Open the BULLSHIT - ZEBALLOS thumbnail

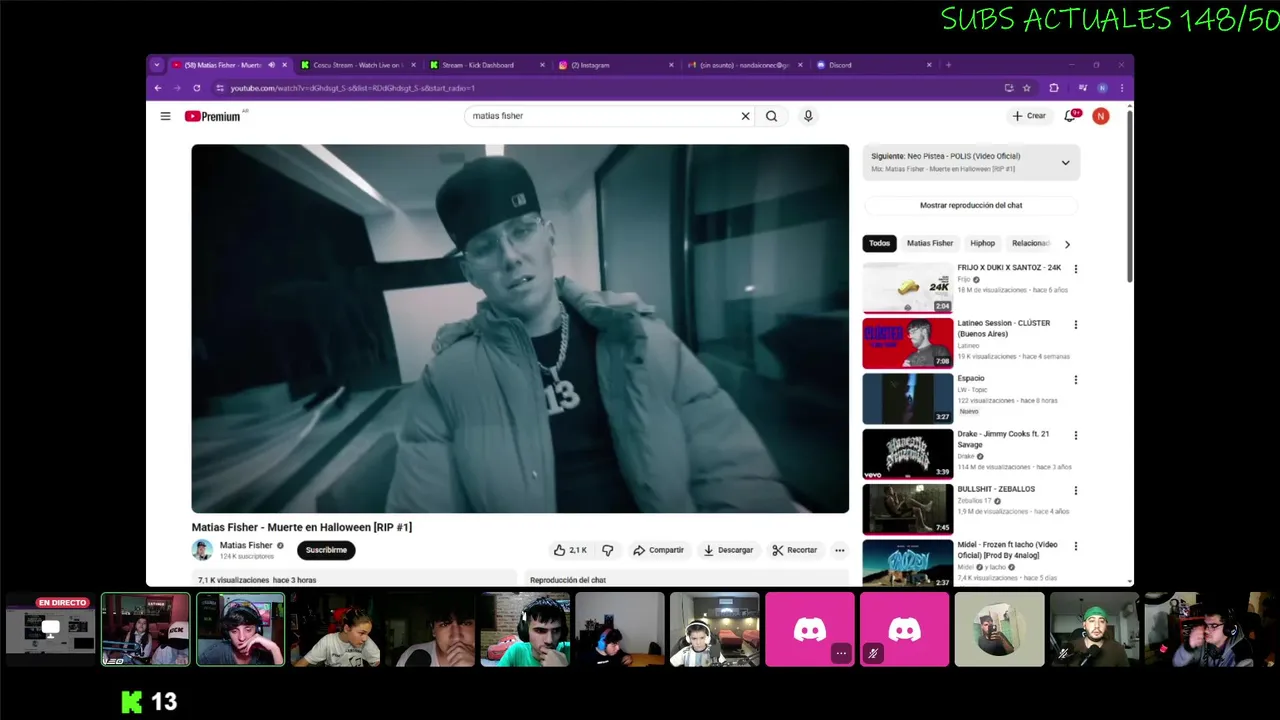(x=908, y=510)
